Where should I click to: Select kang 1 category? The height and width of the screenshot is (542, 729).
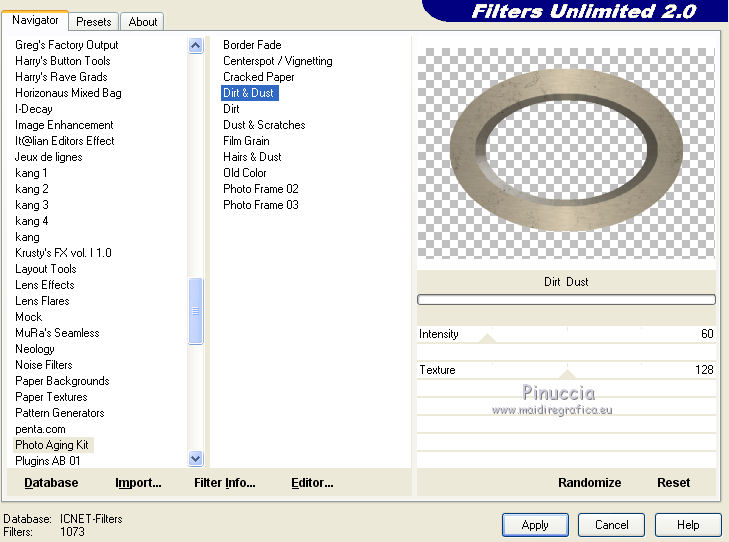coord(31,173)
